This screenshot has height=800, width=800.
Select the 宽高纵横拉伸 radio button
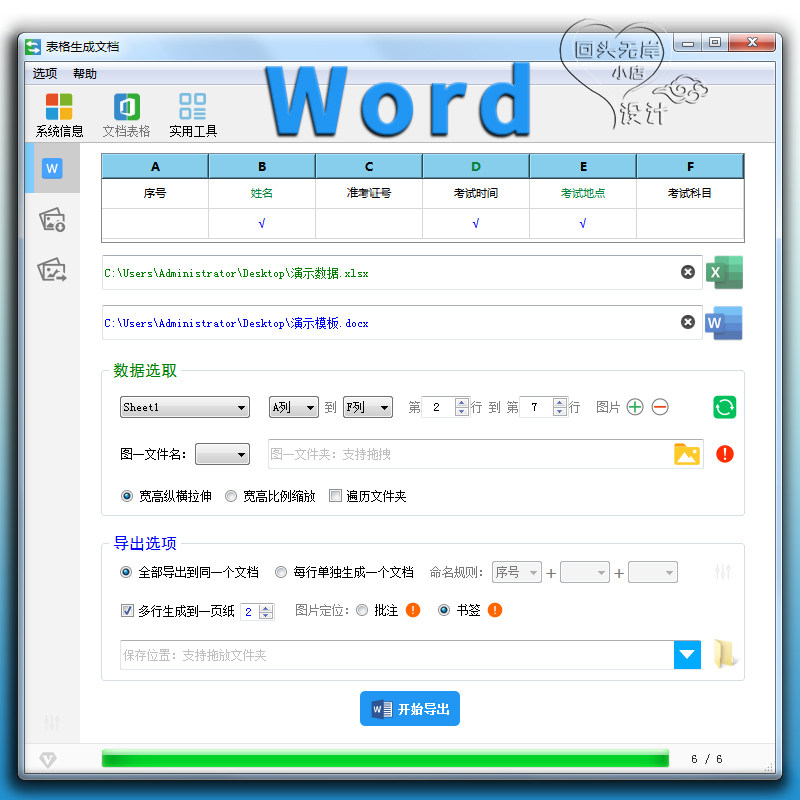(127, 496)
